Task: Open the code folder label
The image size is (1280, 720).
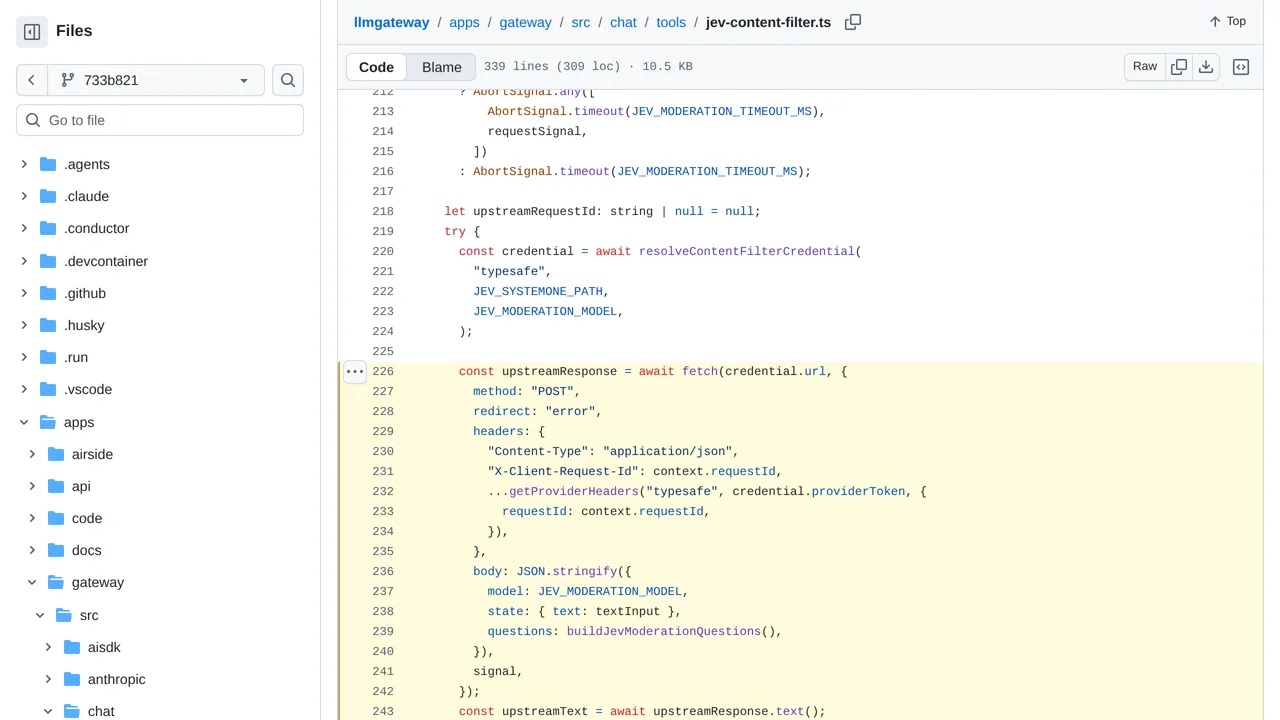Action: click(87, 518)
